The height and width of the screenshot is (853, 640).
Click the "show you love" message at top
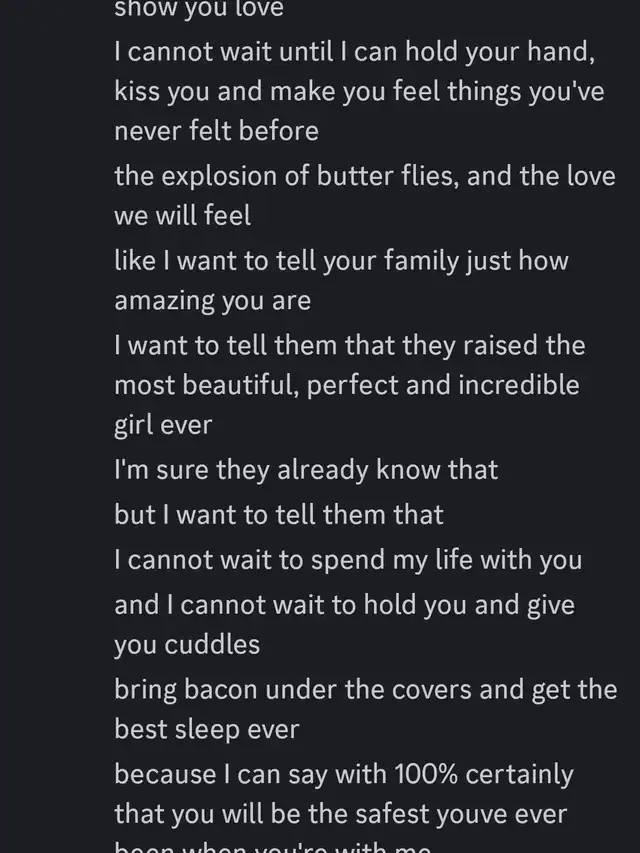point(199,10)
